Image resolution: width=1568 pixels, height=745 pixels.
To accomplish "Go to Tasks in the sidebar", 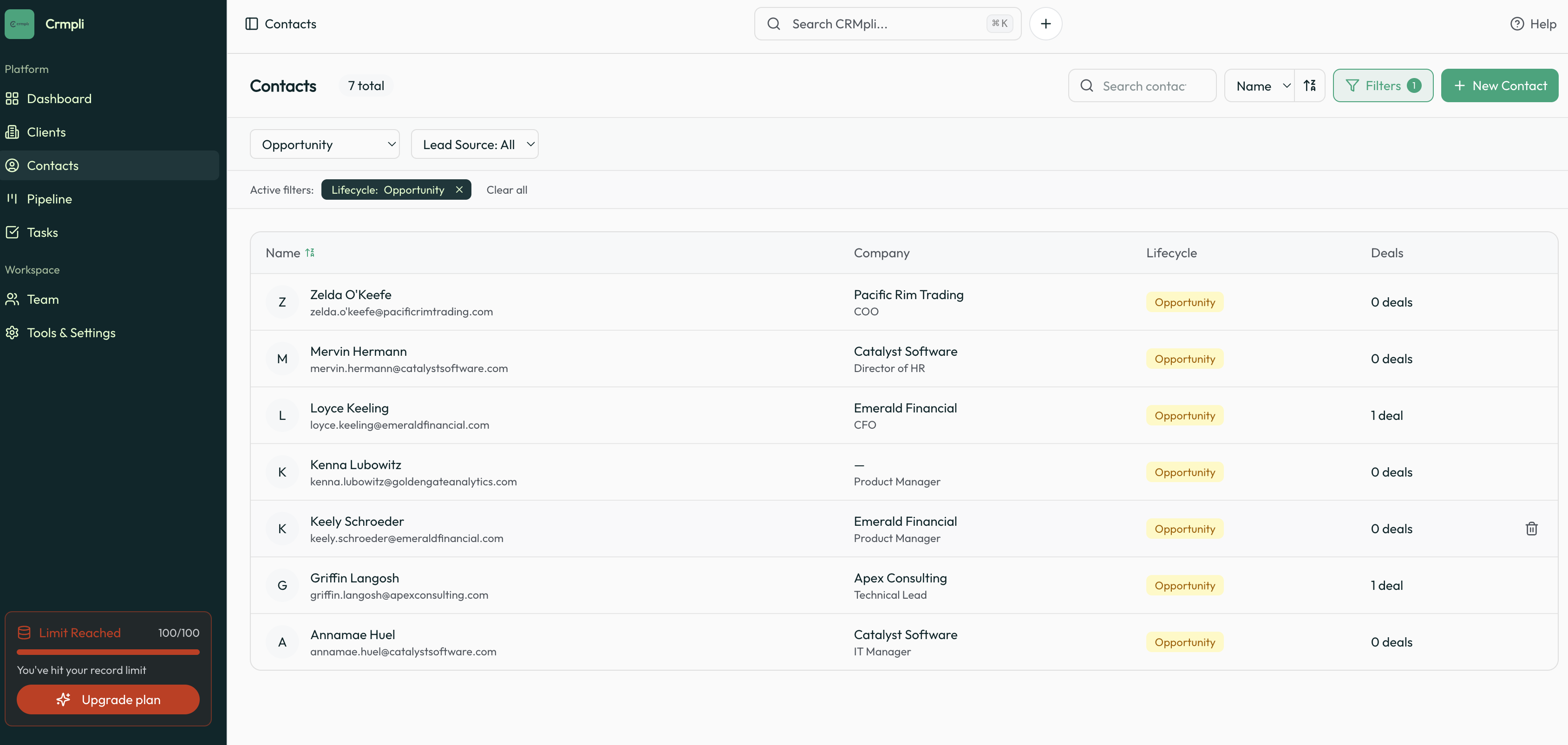I will (x=42, y=232).
